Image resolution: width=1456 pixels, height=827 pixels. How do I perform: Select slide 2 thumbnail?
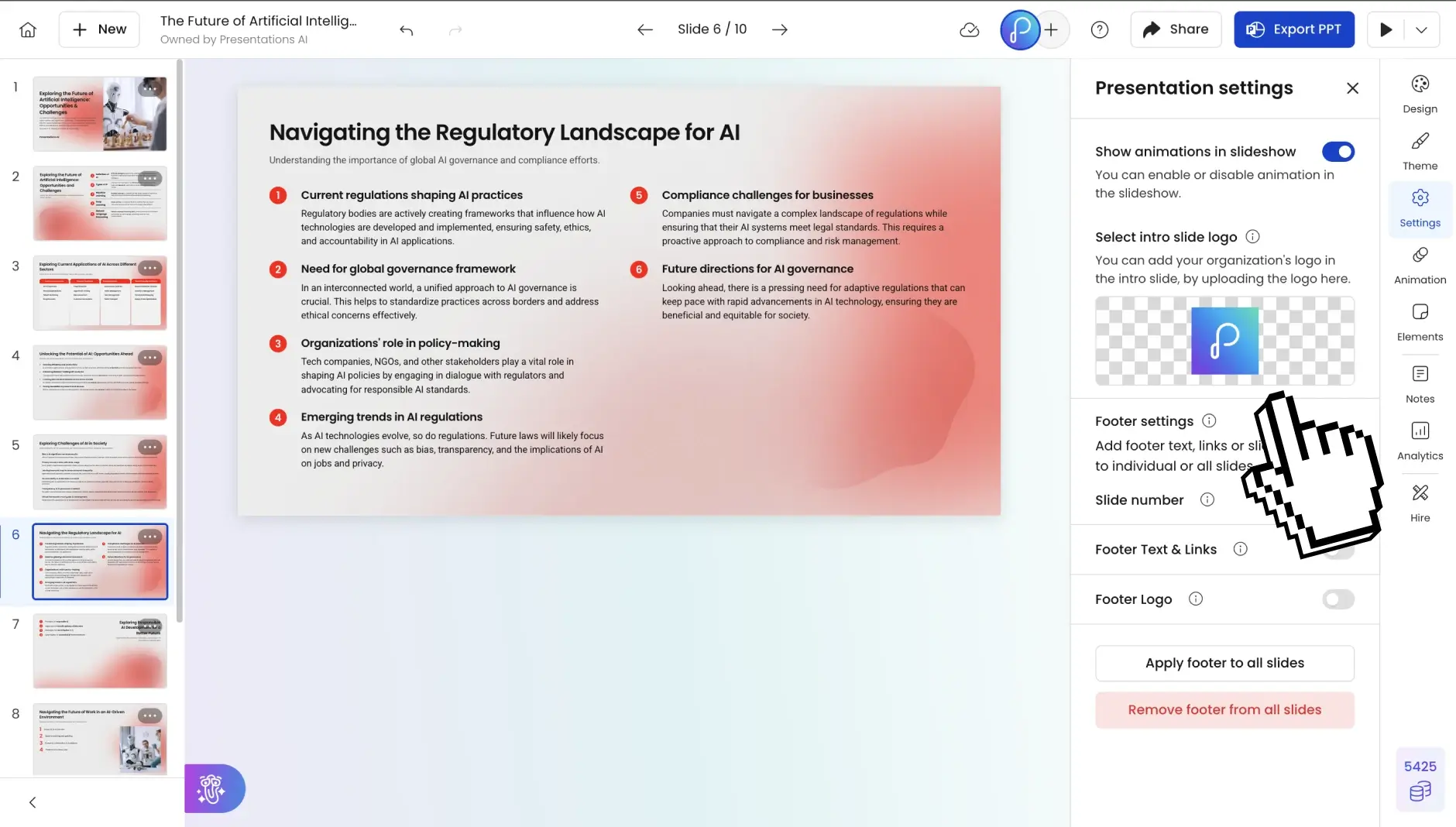pyautogui.click(x=100, y=204)
